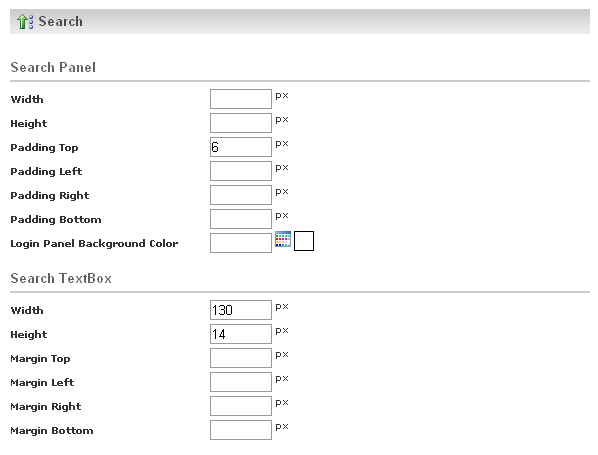Click the Search Panel Height field
Viewport: 598px width, 455px height.
point(241,123)
